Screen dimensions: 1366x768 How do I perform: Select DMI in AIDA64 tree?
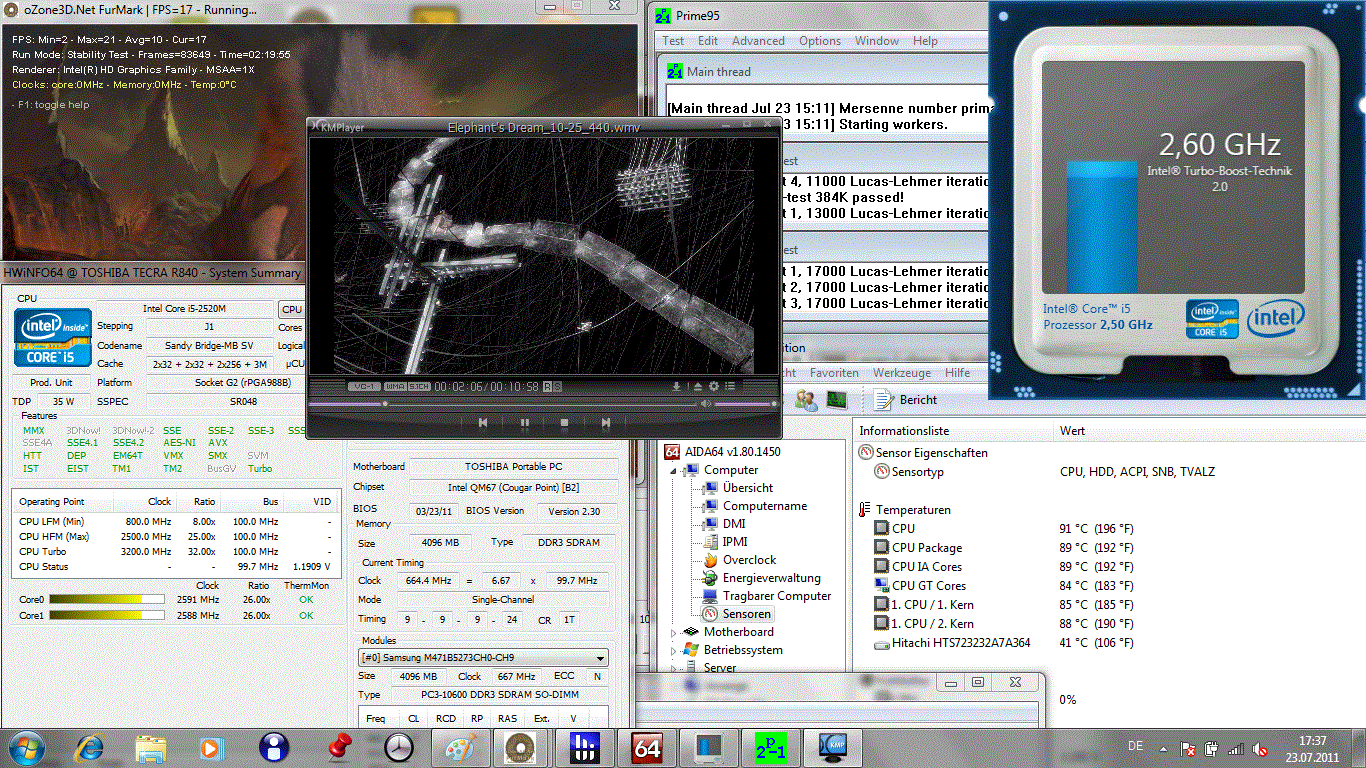pyautogui.click(x=734, y=524)
